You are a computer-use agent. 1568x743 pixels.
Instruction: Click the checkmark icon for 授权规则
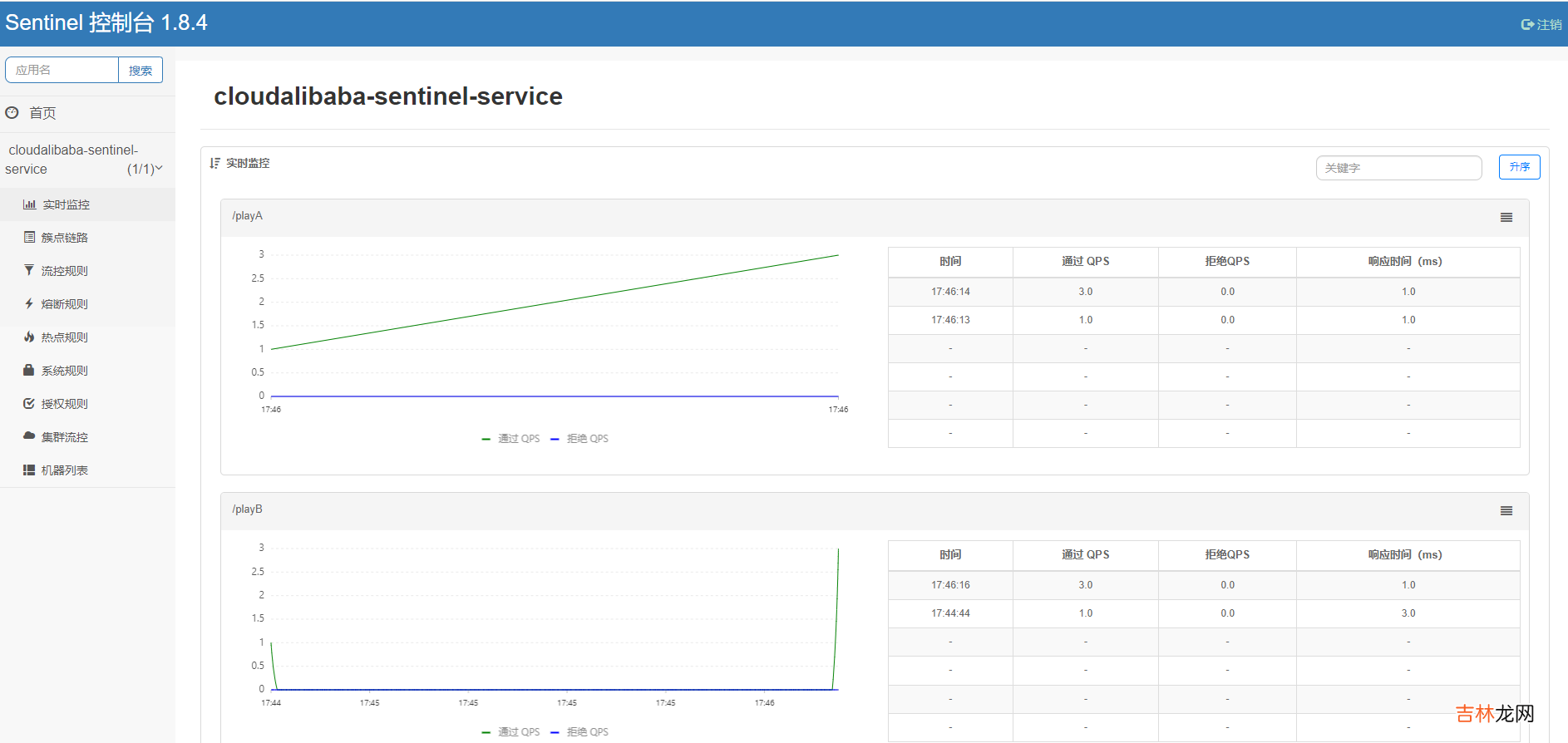[29, 404]
